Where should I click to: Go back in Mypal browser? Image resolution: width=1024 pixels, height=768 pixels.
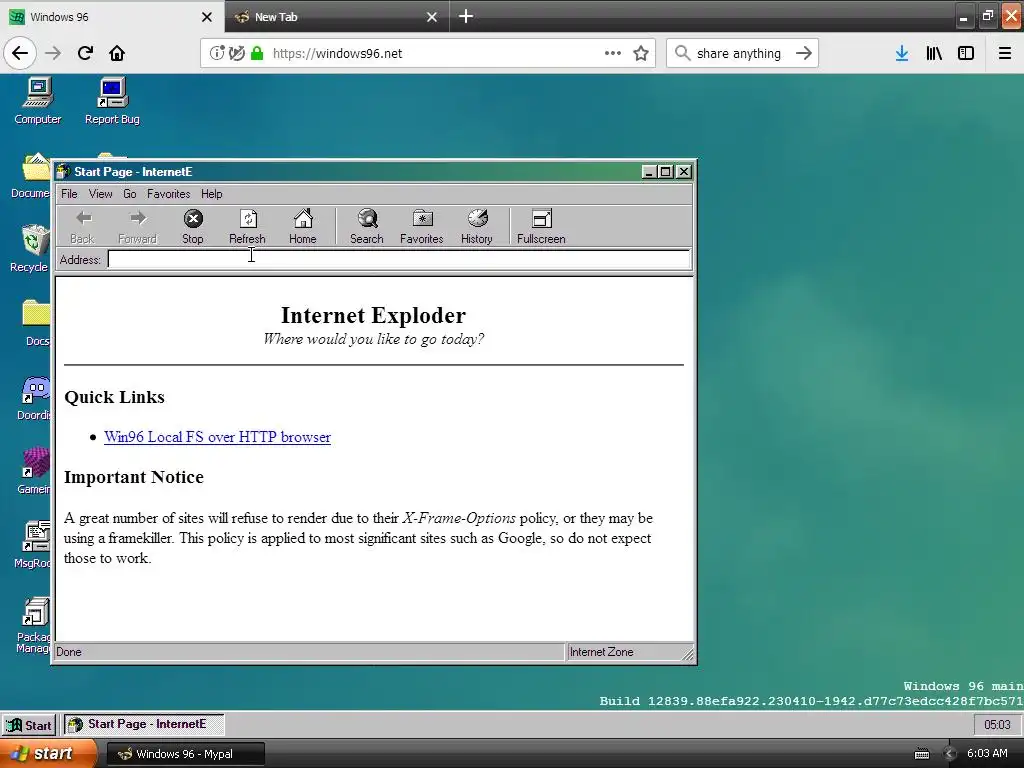[20, 53]
